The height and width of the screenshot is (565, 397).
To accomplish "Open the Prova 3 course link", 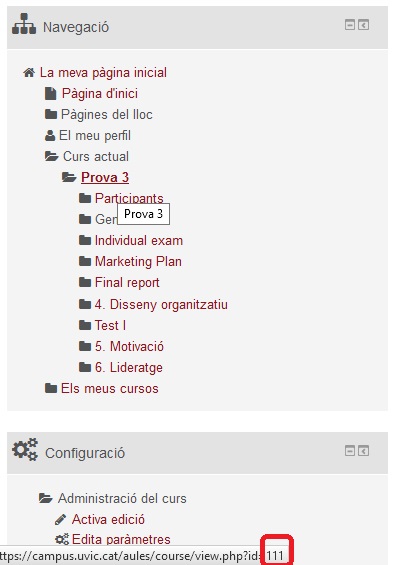I will (105, 177).
